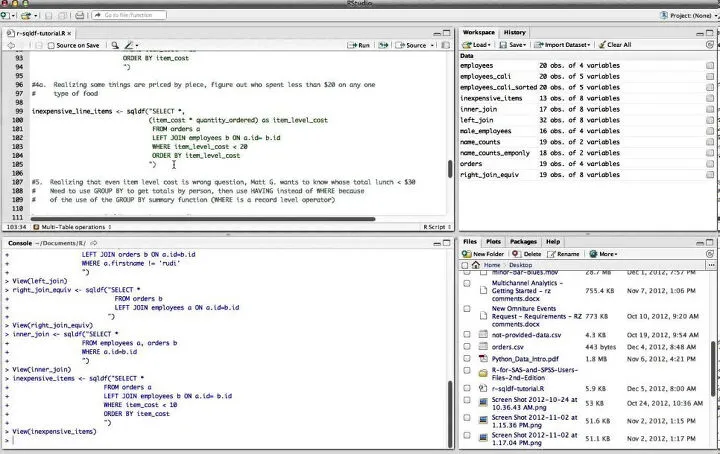Click the Re-run previous region icon

383,45
